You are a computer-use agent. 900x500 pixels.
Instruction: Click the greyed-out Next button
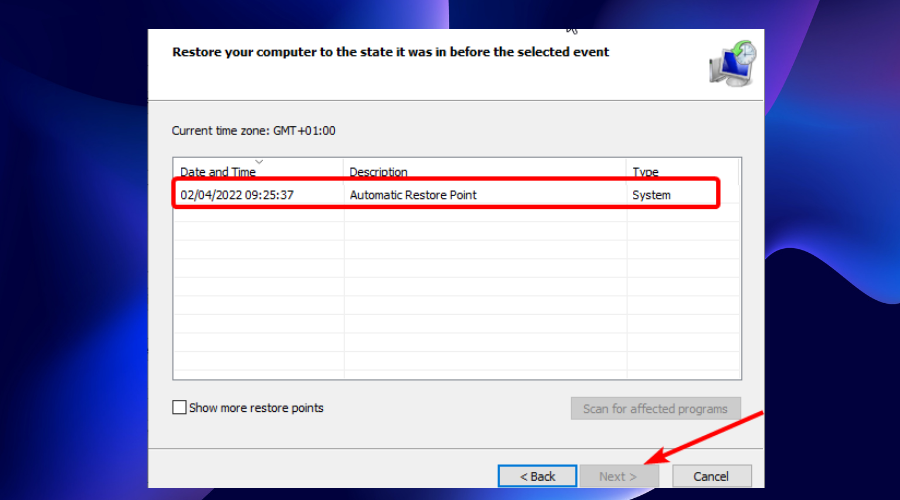click(619, 476)
